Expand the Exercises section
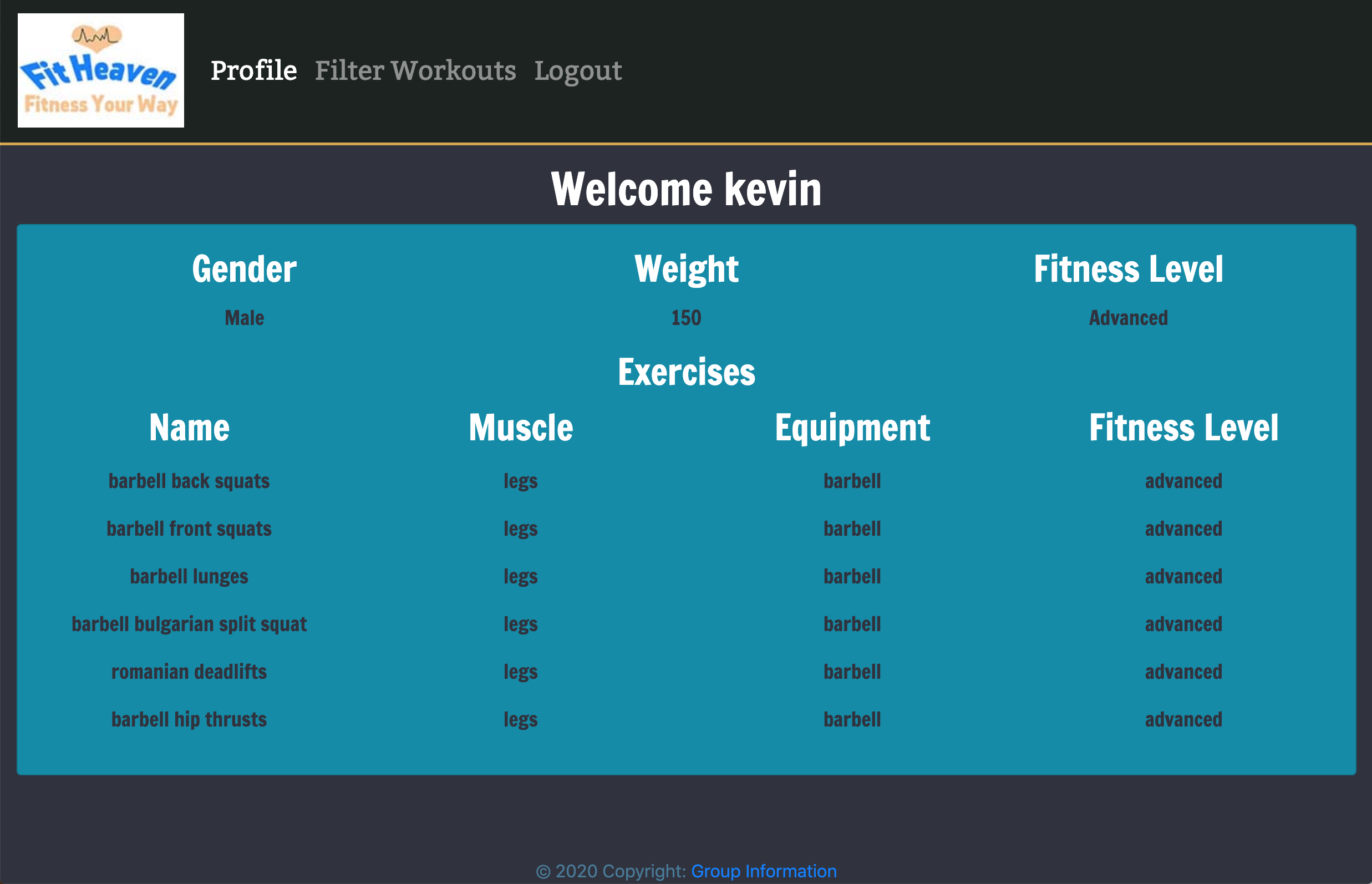Viewport: 1372px width, 884px height. [686, 372]
